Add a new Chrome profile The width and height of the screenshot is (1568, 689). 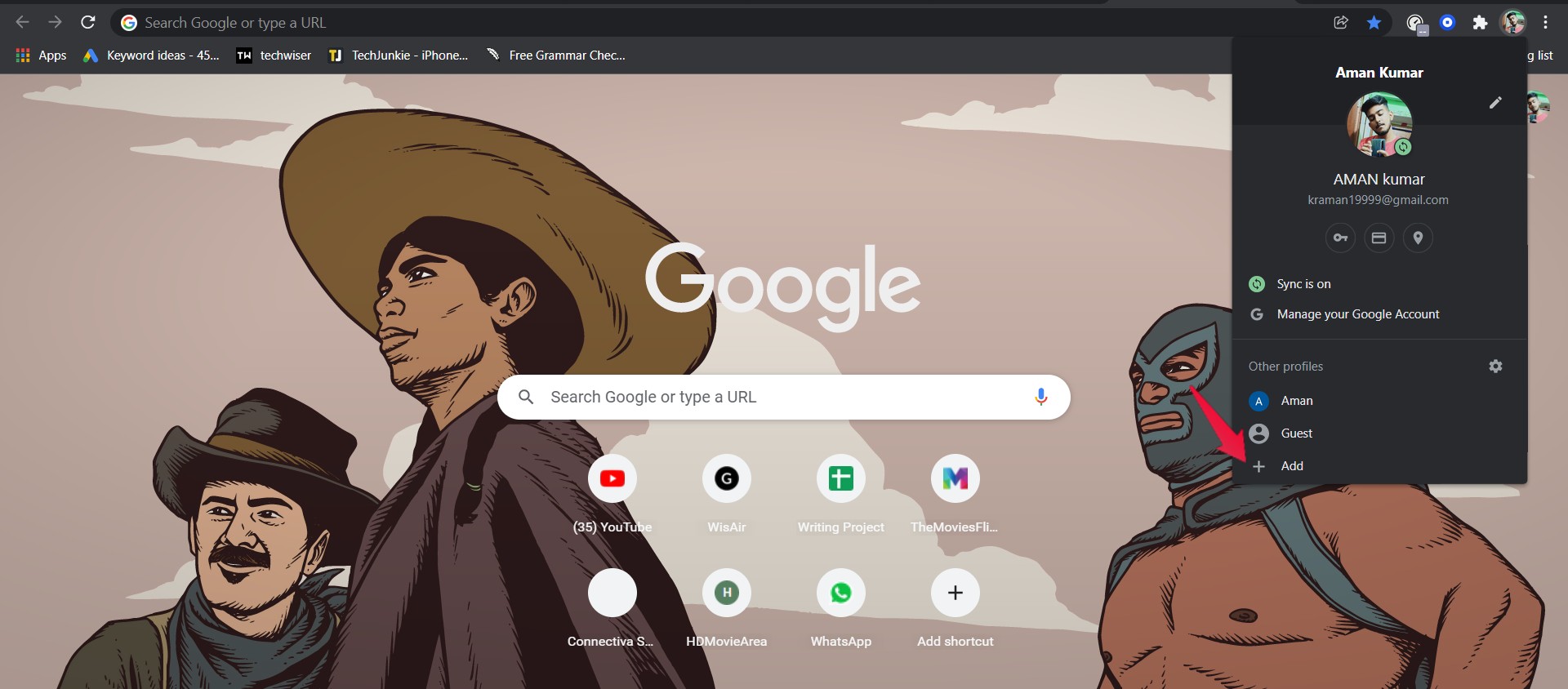[1379, 466]
